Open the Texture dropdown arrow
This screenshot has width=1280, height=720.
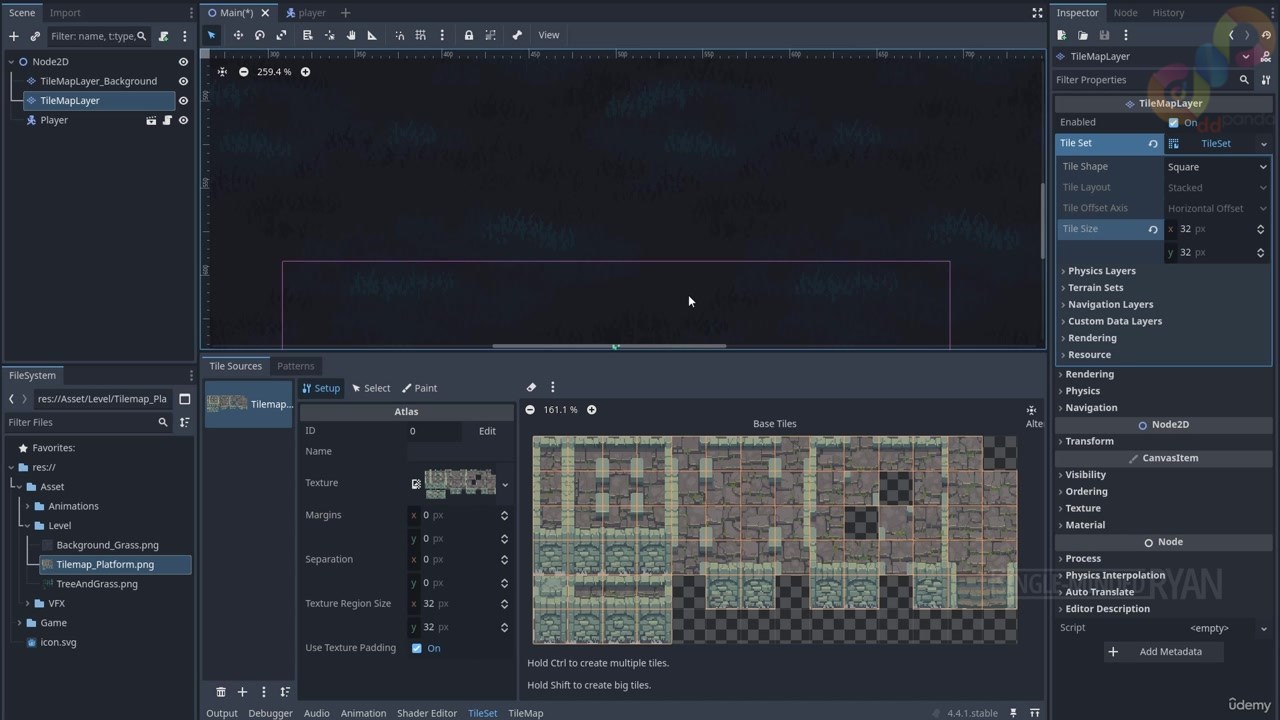[x=505, y=485]
